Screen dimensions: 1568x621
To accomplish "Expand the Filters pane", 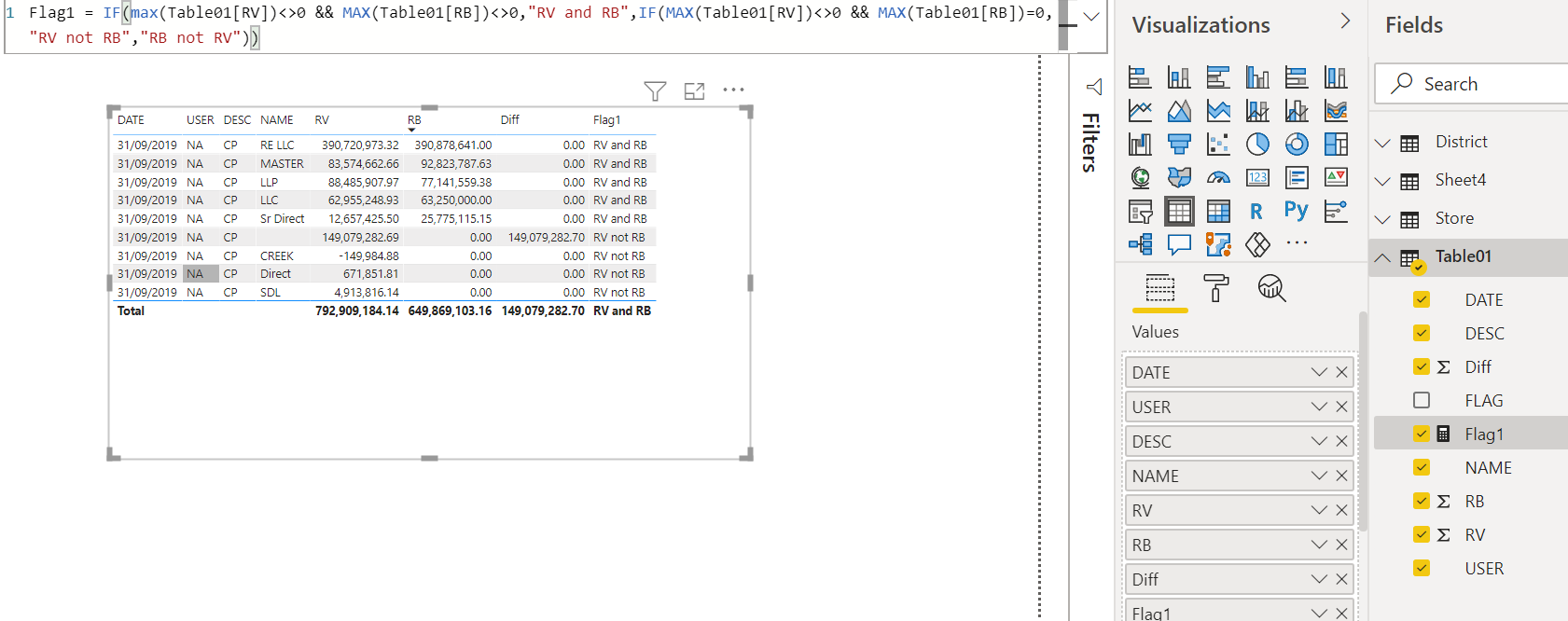I will tap(1093, 87).
